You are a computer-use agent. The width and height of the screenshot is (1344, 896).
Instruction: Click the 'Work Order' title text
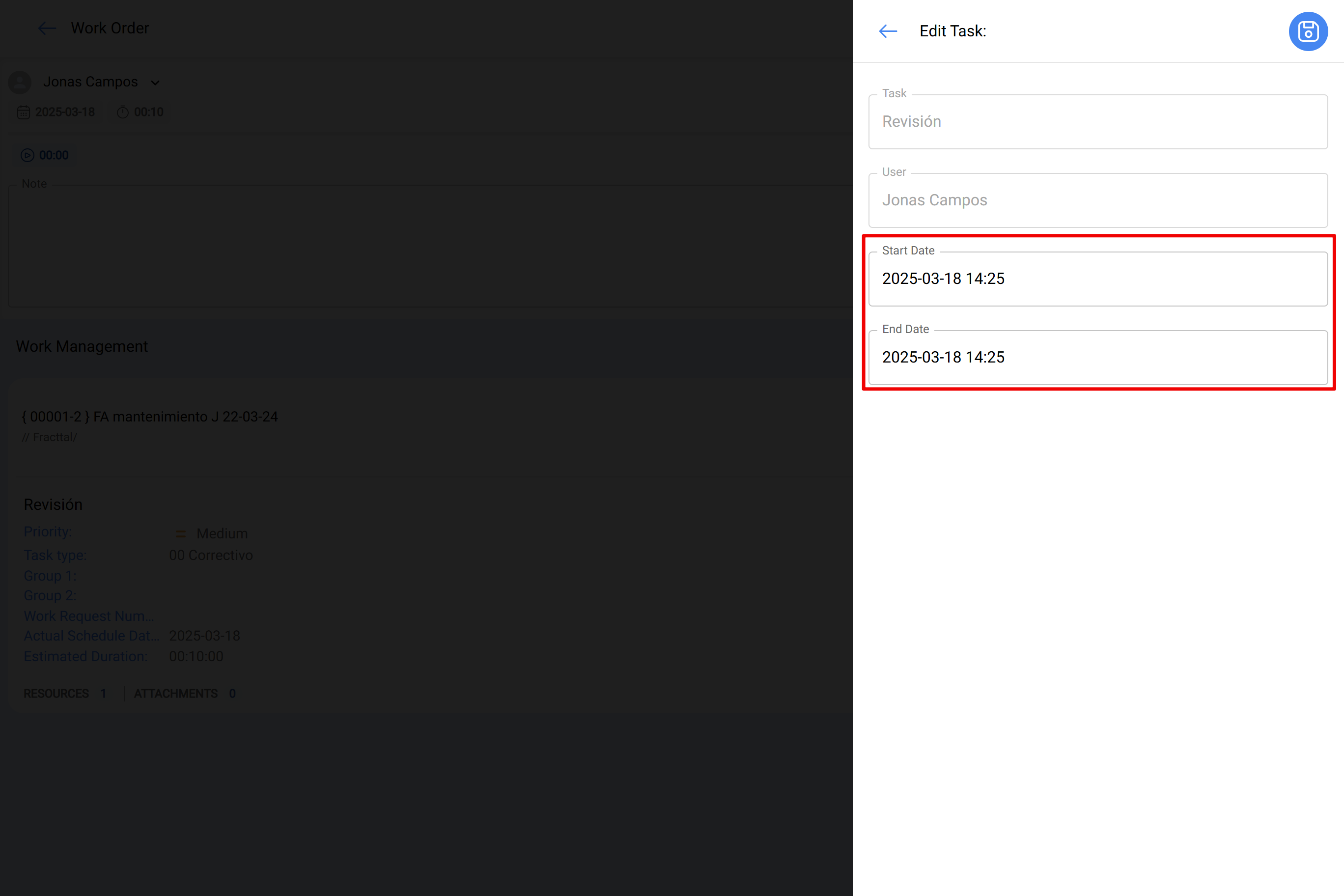[110, 28]
